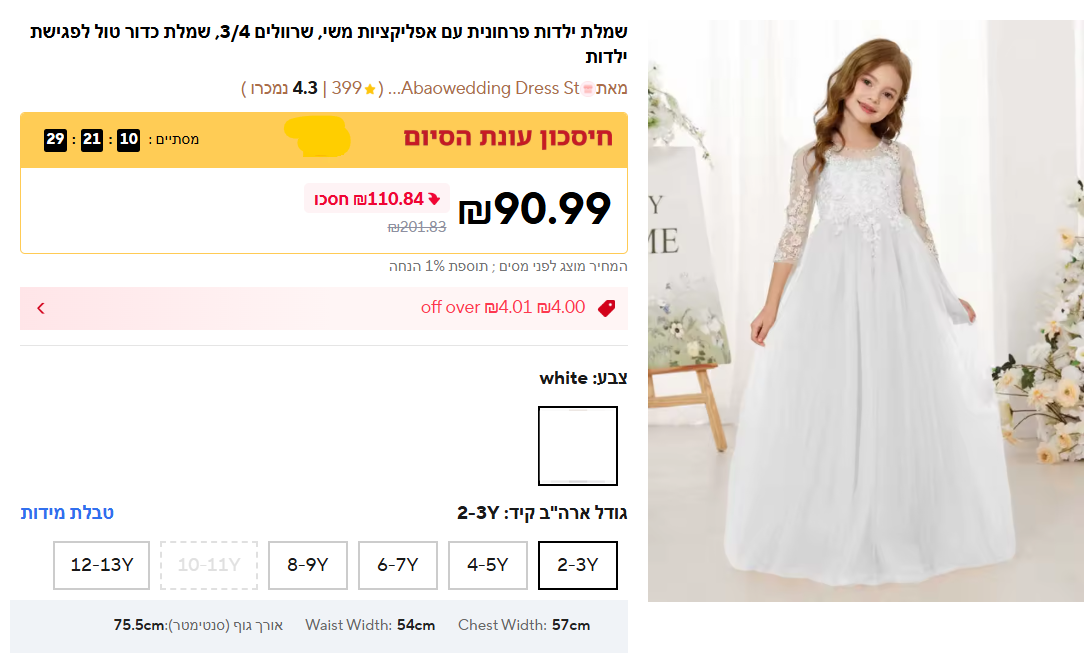Click the '₪4.00 off over ₪4.01' coupon text

tap(503, 308)
